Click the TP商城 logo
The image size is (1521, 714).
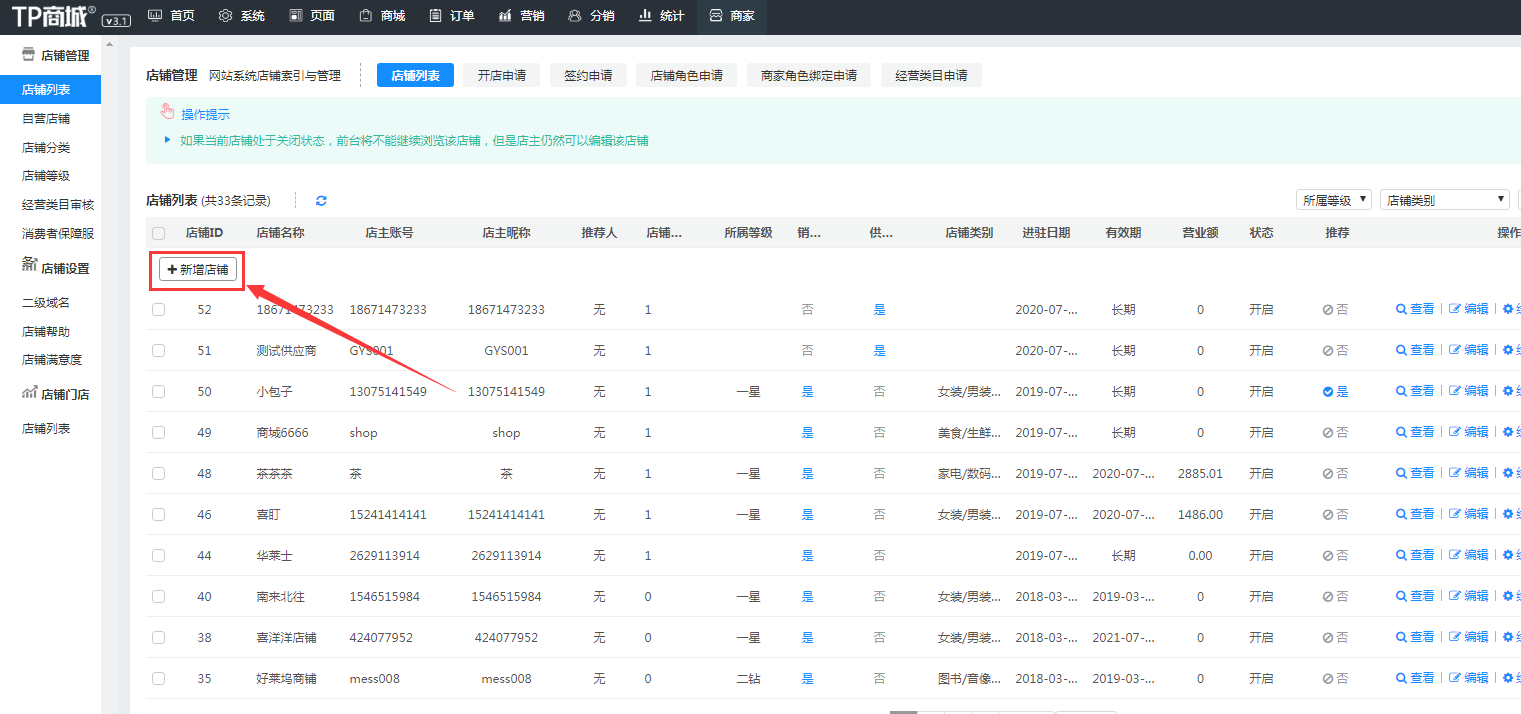[x=54, y=16]
